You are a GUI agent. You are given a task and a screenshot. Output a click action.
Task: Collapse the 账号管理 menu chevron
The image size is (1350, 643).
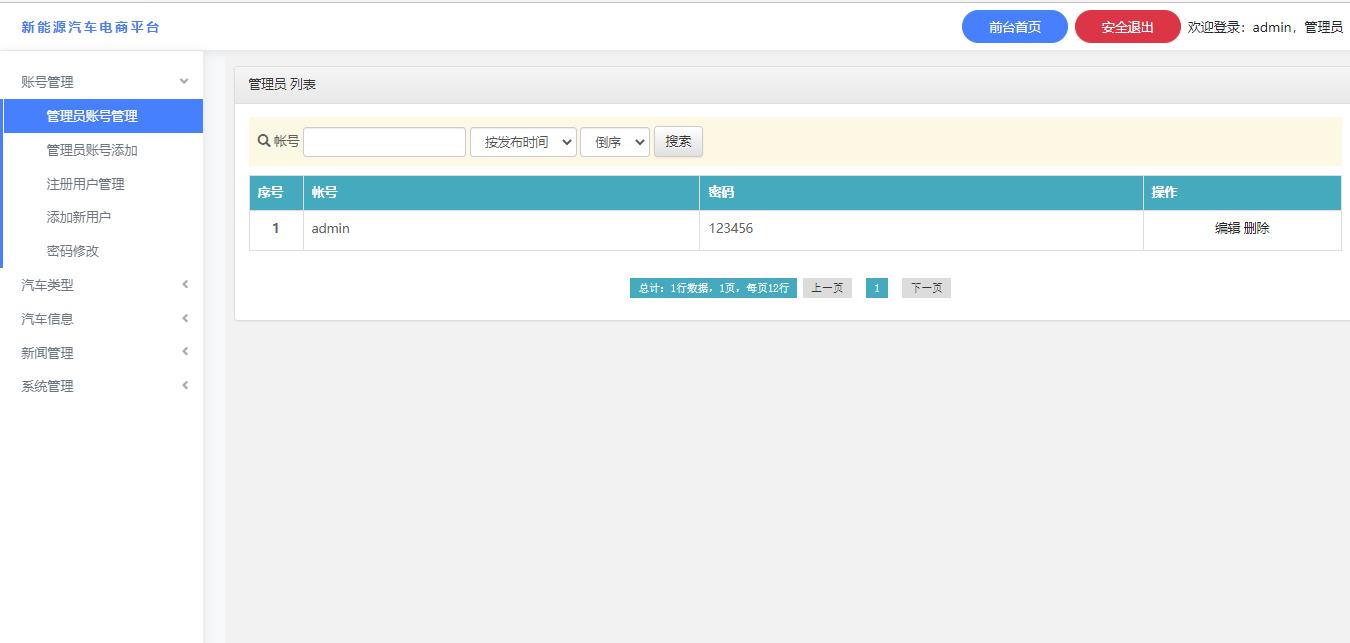(184, 82)
